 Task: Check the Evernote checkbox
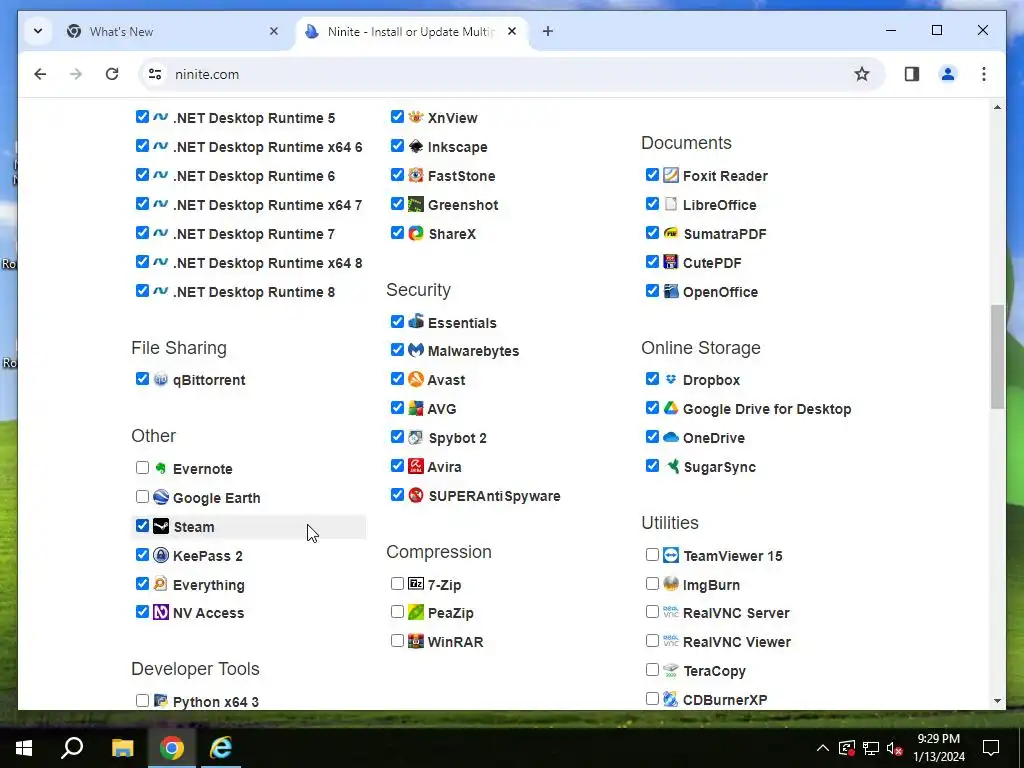pyautogui.click(x=142, y=468)
